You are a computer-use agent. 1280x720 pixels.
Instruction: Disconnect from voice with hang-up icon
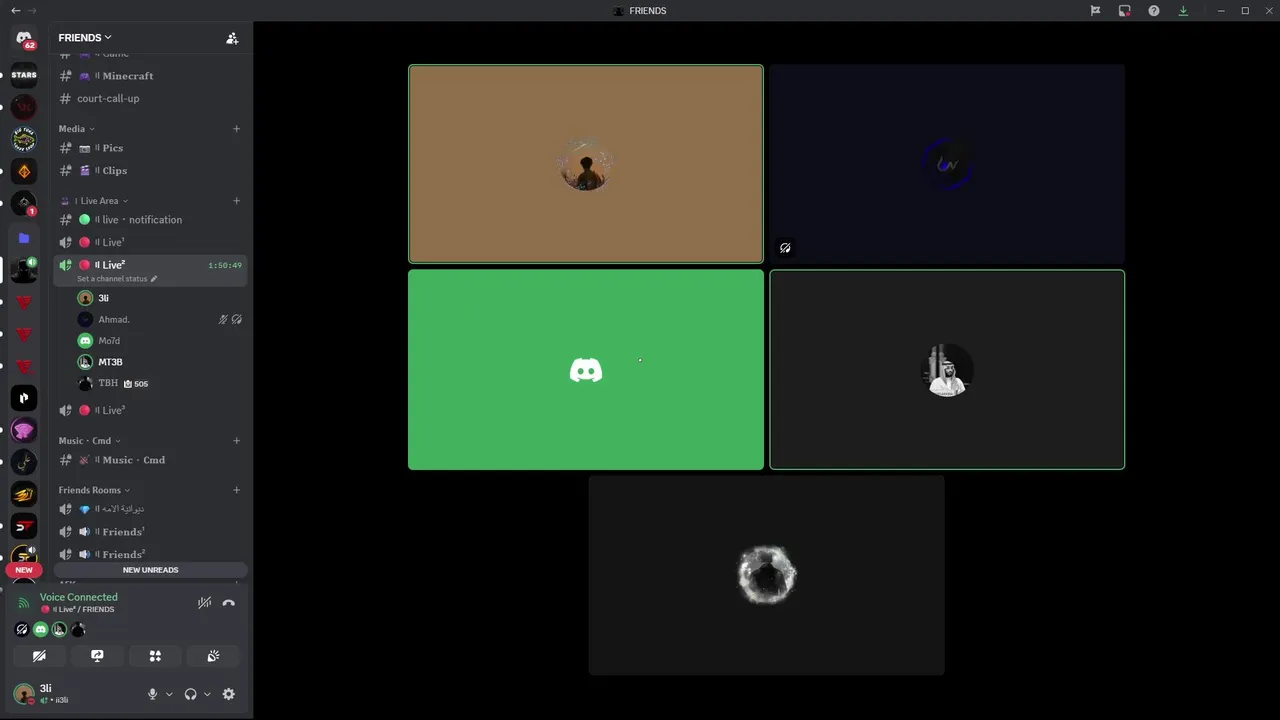pos(229,603)
